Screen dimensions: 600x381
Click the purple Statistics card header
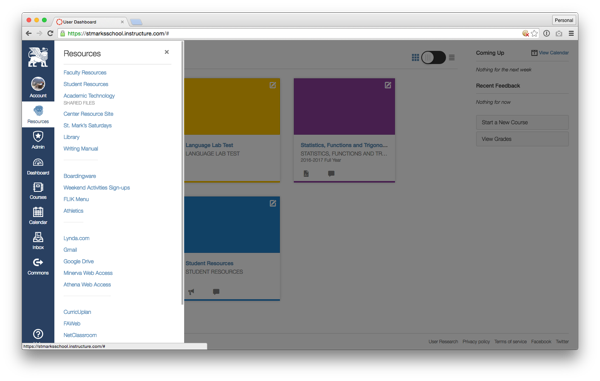344,107
